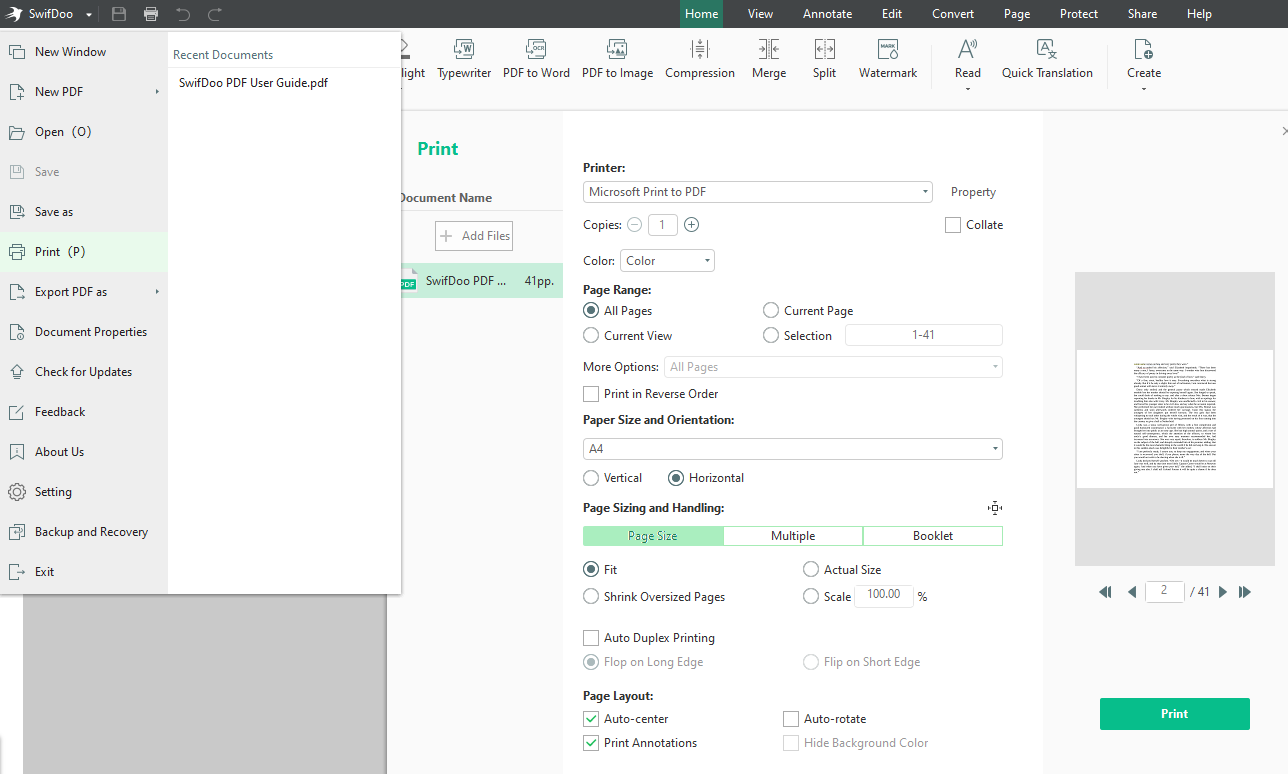Click the Redo arrow icon
Image resolution: width=1288 pixels, height=774 pixels.
(x=215, y=14)
